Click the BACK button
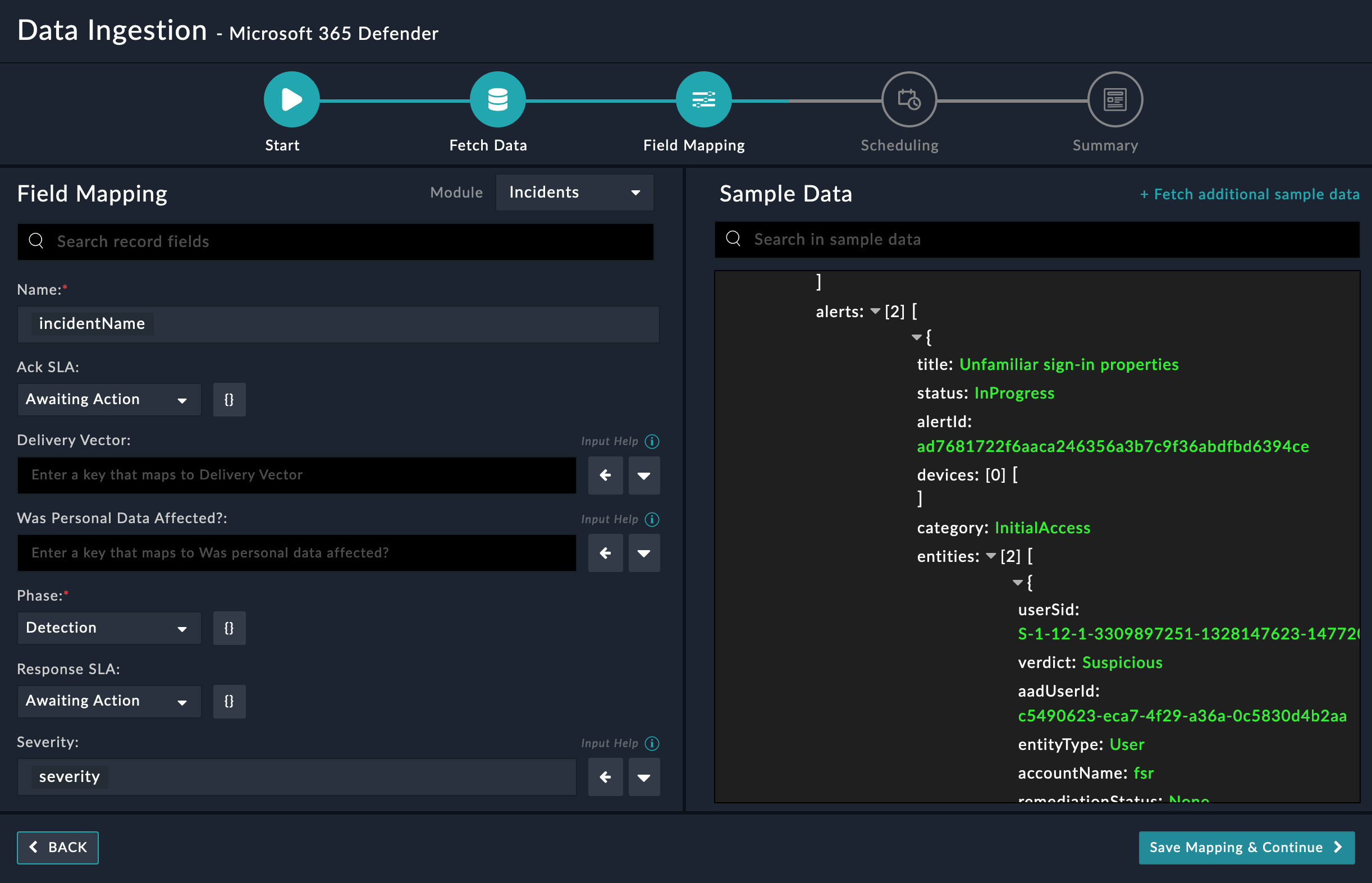Image resolution: width=1372 pixels, height=883 pixels. coord(58,848)
